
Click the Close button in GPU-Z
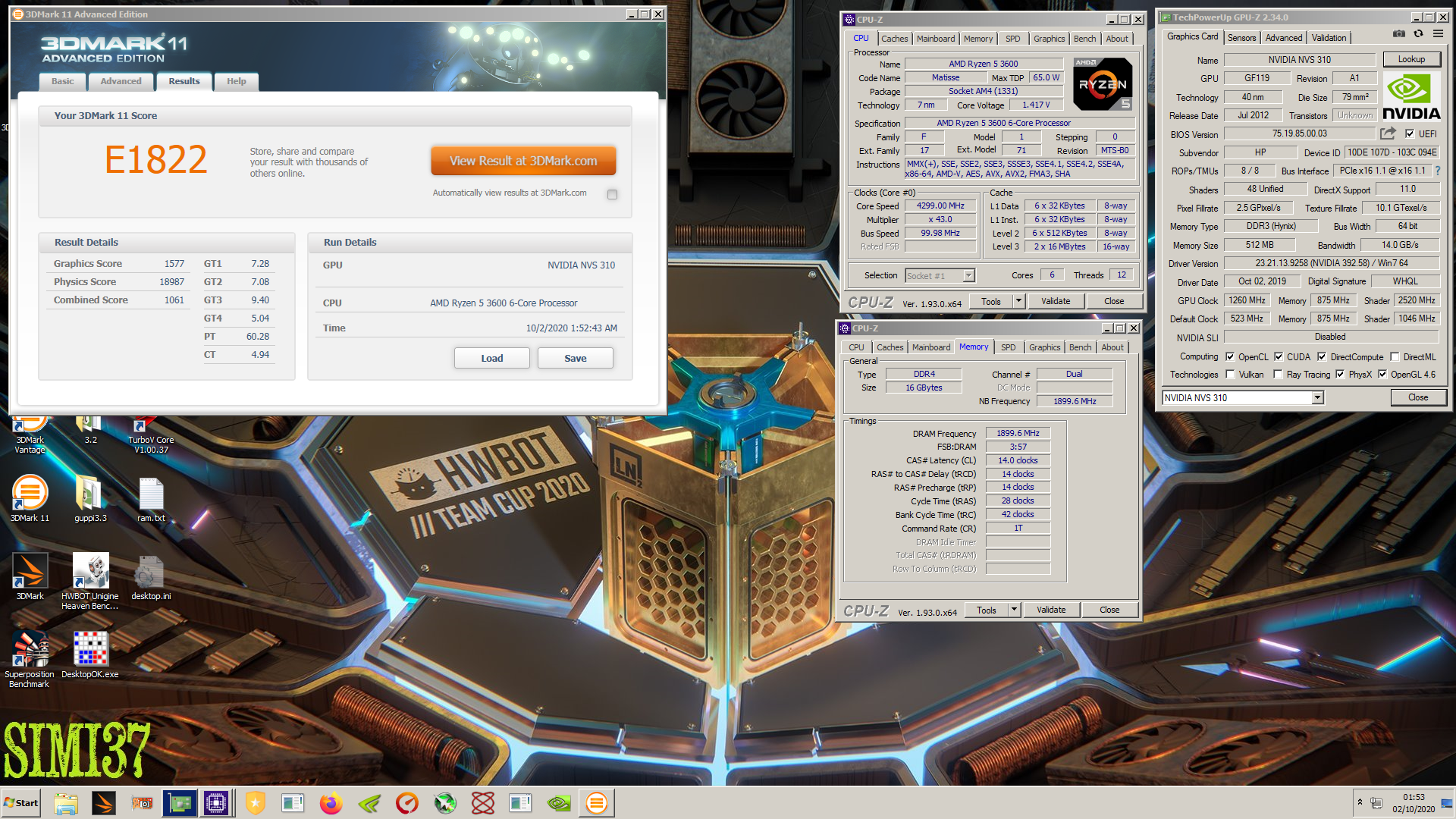1418,397
